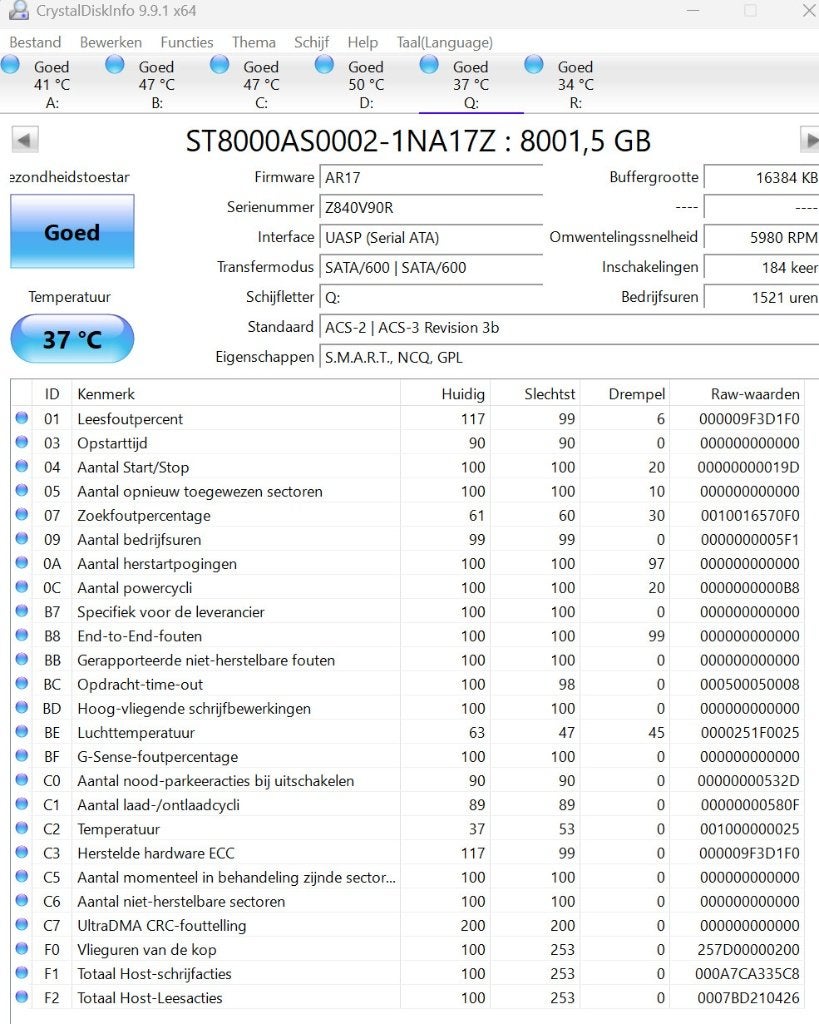Screen dimensions: 819x1024
Task: Click the Interface field UASP (Serial ATA)
Action: pos(431,238)
